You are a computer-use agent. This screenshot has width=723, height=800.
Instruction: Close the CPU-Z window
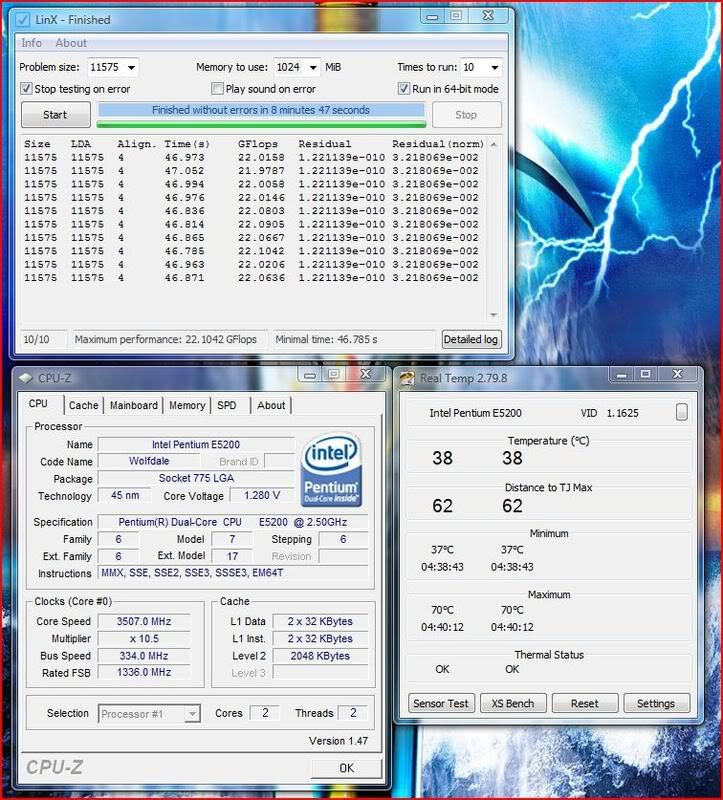pos(366,374)
